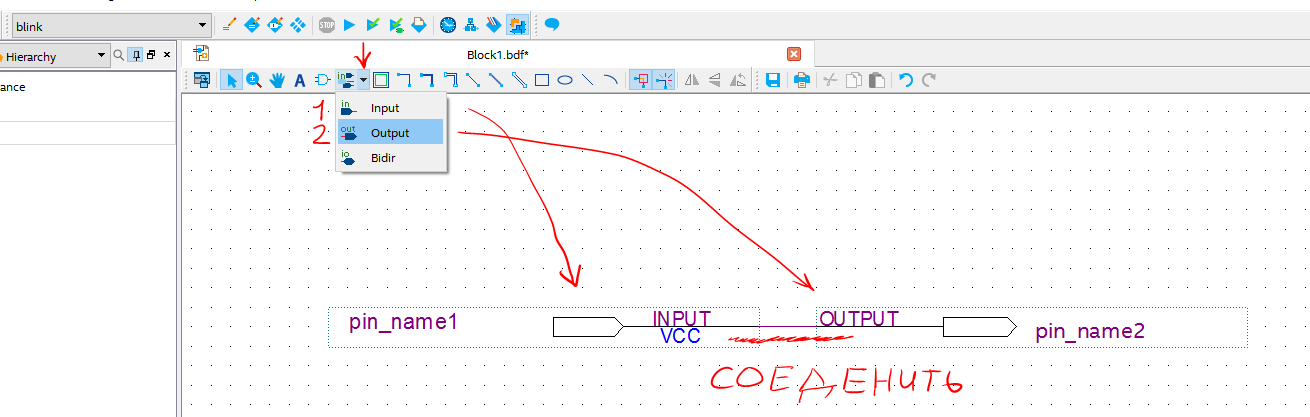The width and height of the screenshot is (1310, 417).
Task: Select the Line tool
Action: (588, 80)
